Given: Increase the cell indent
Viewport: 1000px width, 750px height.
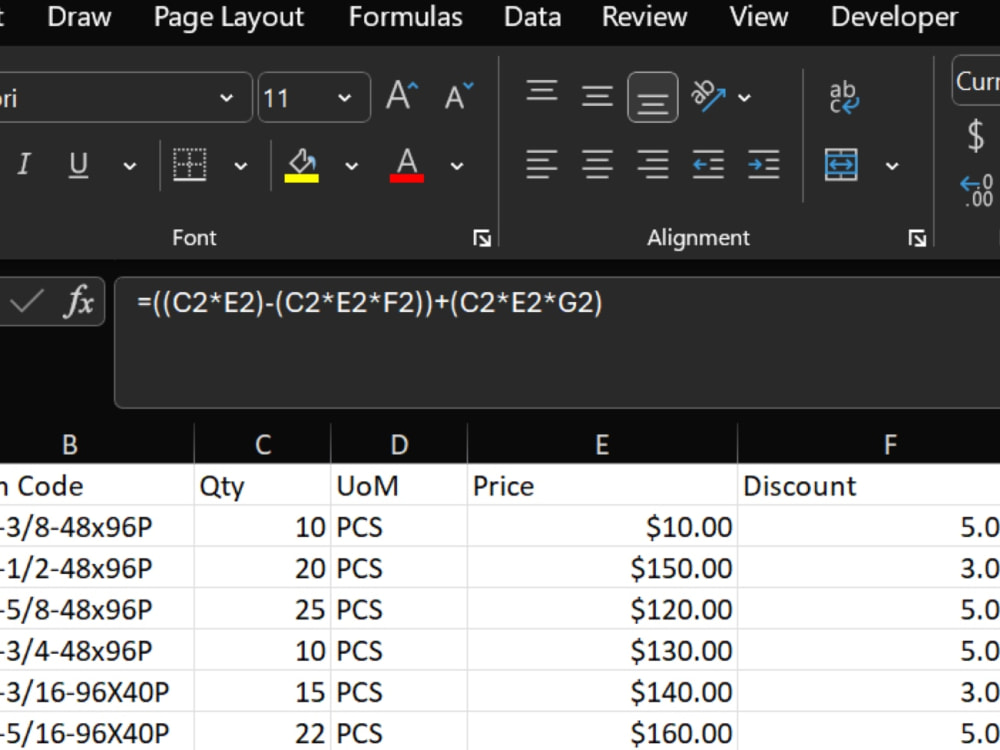Looking at the screenshot, I should point(764,165).
